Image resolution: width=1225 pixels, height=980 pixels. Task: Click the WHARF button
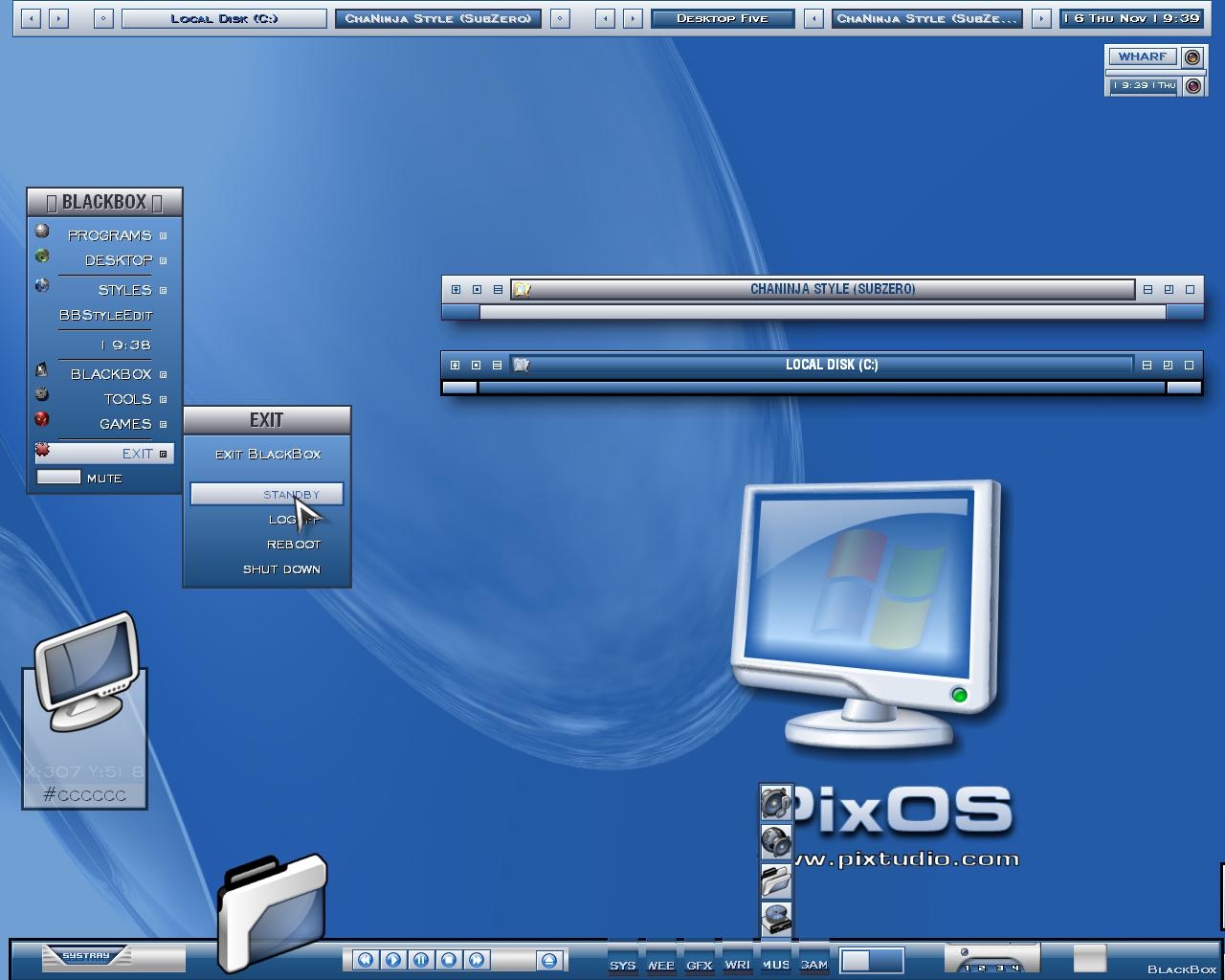coord(1143,56)
